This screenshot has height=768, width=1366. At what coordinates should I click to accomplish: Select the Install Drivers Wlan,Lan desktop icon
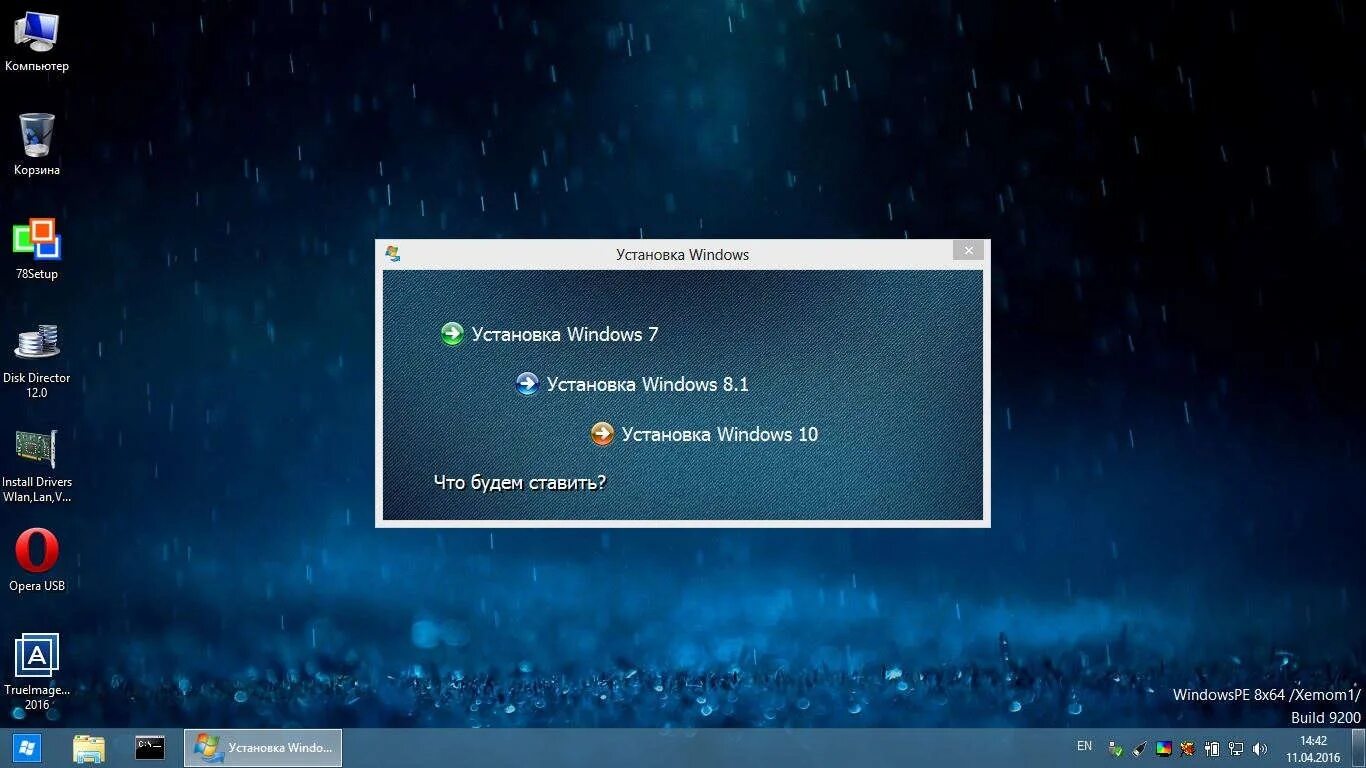[x=37, y=465]
